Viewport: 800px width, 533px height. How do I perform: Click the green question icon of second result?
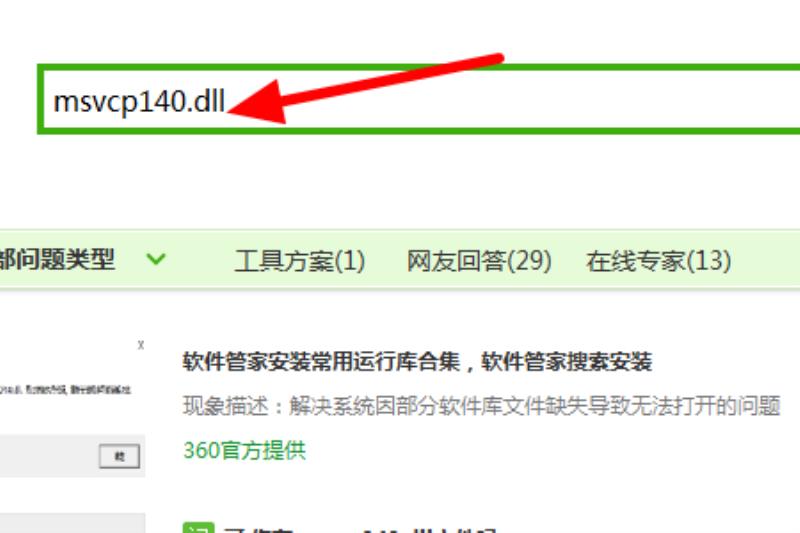coord(198,528)
